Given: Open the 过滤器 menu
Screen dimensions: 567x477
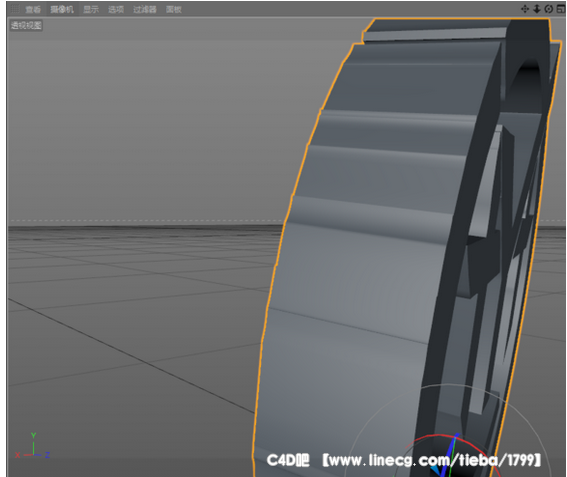Looking at the screenshot, I should (x=145, y=9).
